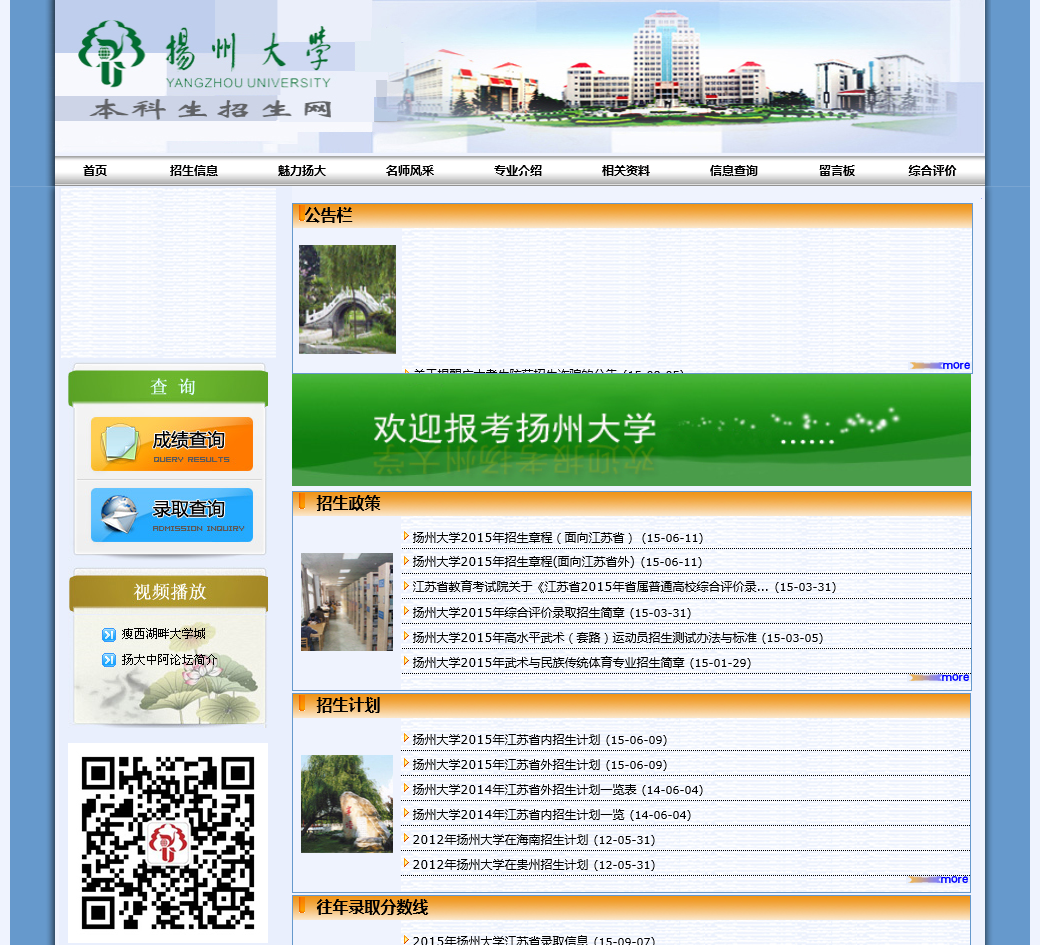Screen dimensions: 1040x945
Task: Open 扬州大学2014年江苏省外招生计划一览表
Action: tap(558, 790)
